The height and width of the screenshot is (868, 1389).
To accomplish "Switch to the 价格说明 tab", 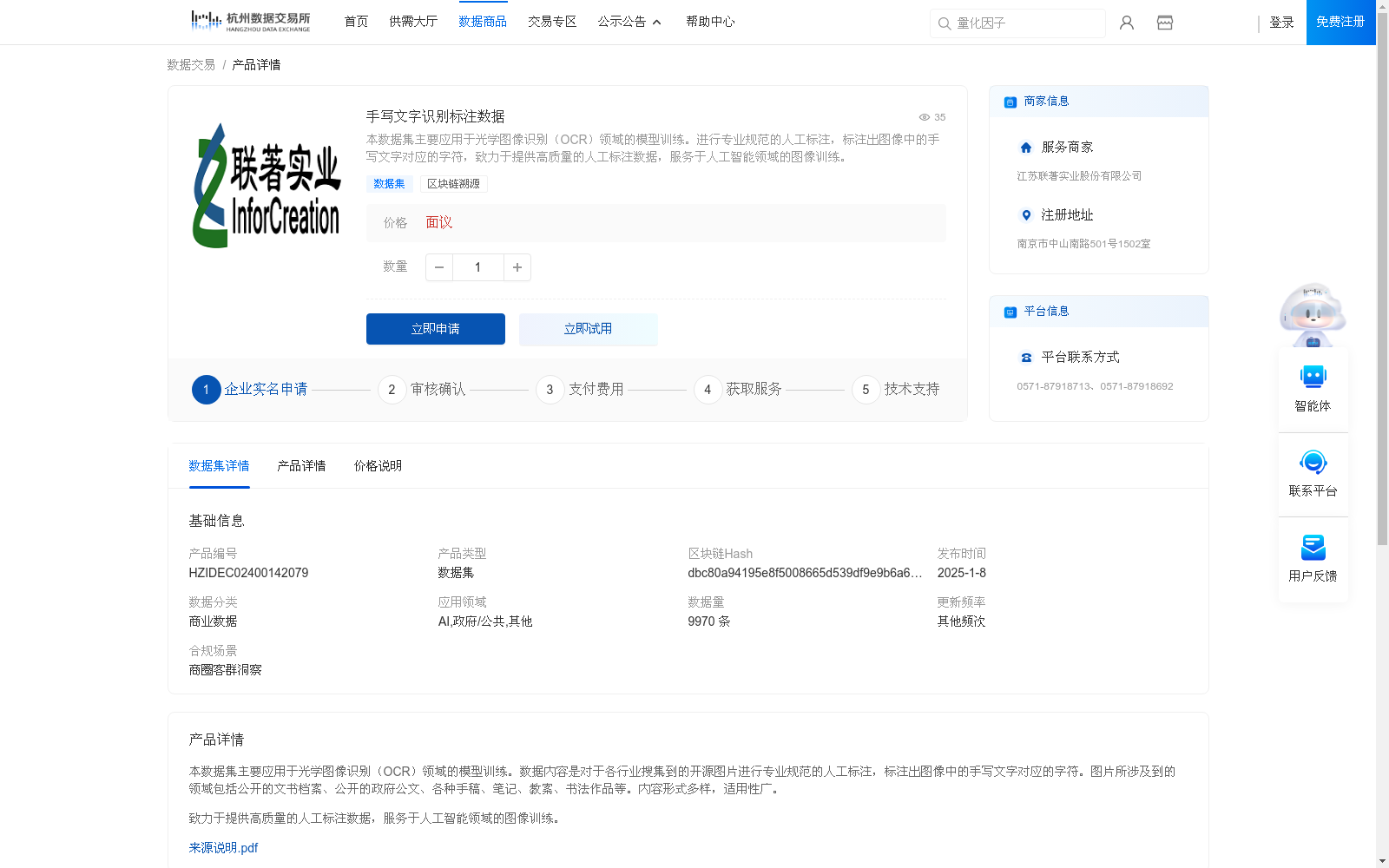I will tap(378, 466).
